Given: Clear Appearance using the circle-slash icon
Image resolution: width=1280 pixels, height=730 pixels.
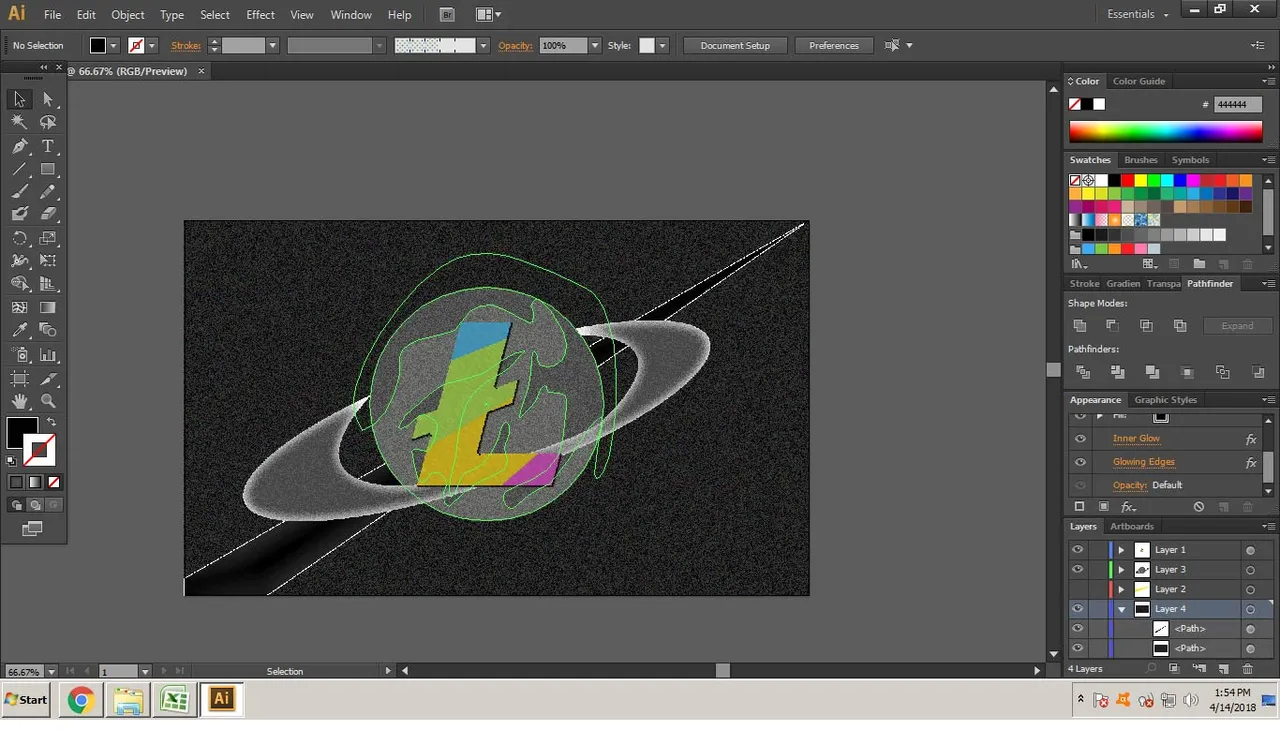Looking at the screenshot, I should [x=1198, y=507].
